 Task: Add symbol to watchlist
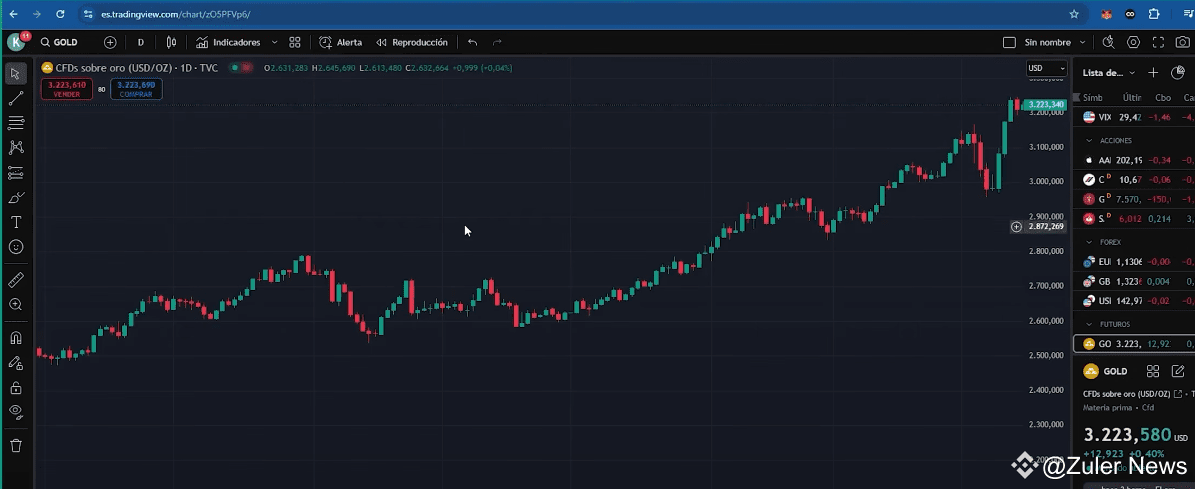click(x=1153, y=72)
